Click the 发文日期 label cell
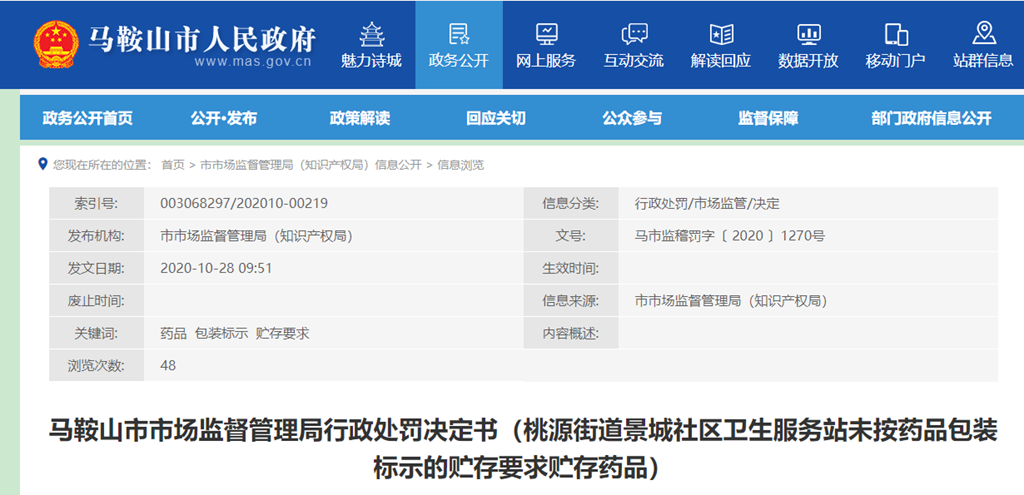 tap(97, 268)
